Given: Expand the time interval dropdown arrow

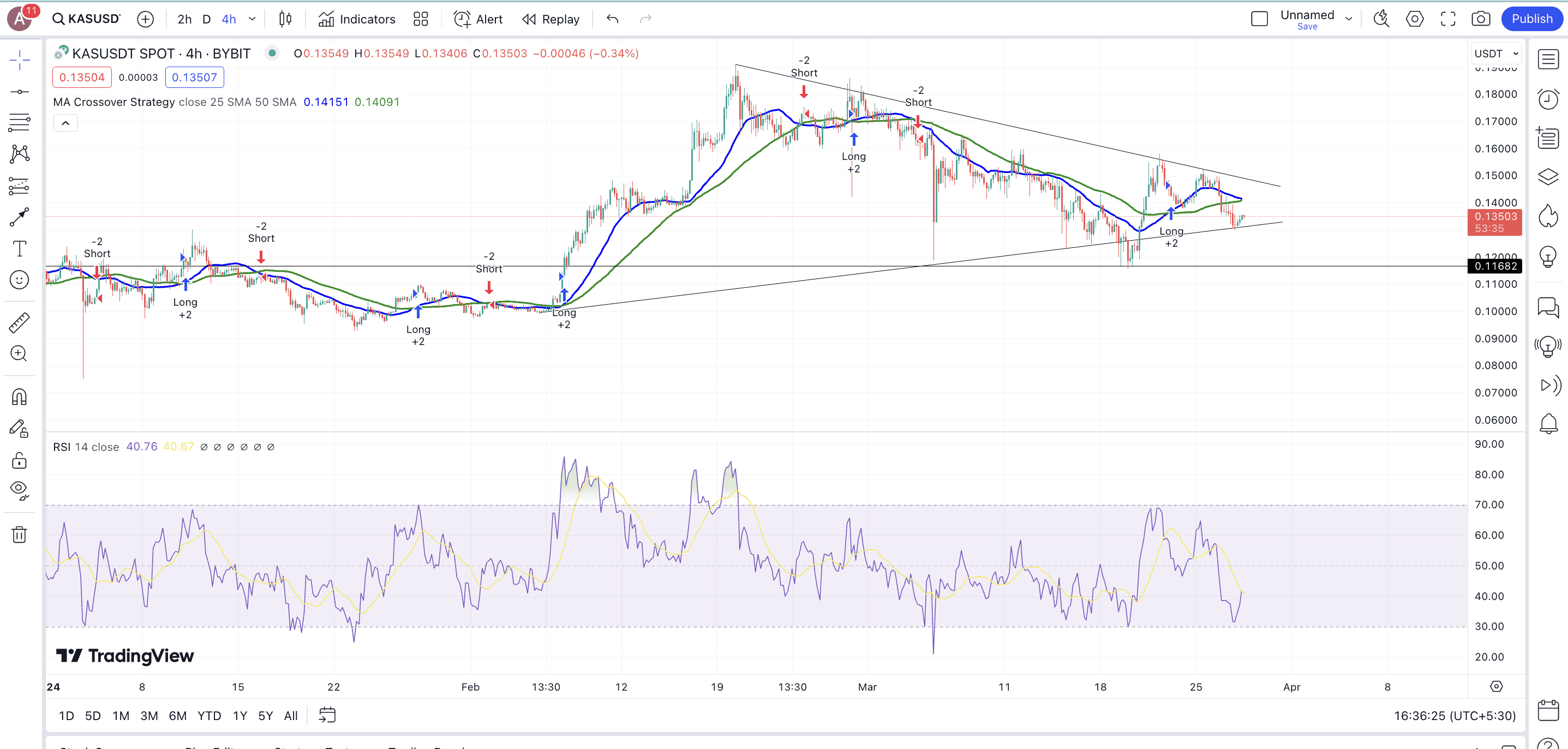Looking at the screenshot, I should pos(252,19).
